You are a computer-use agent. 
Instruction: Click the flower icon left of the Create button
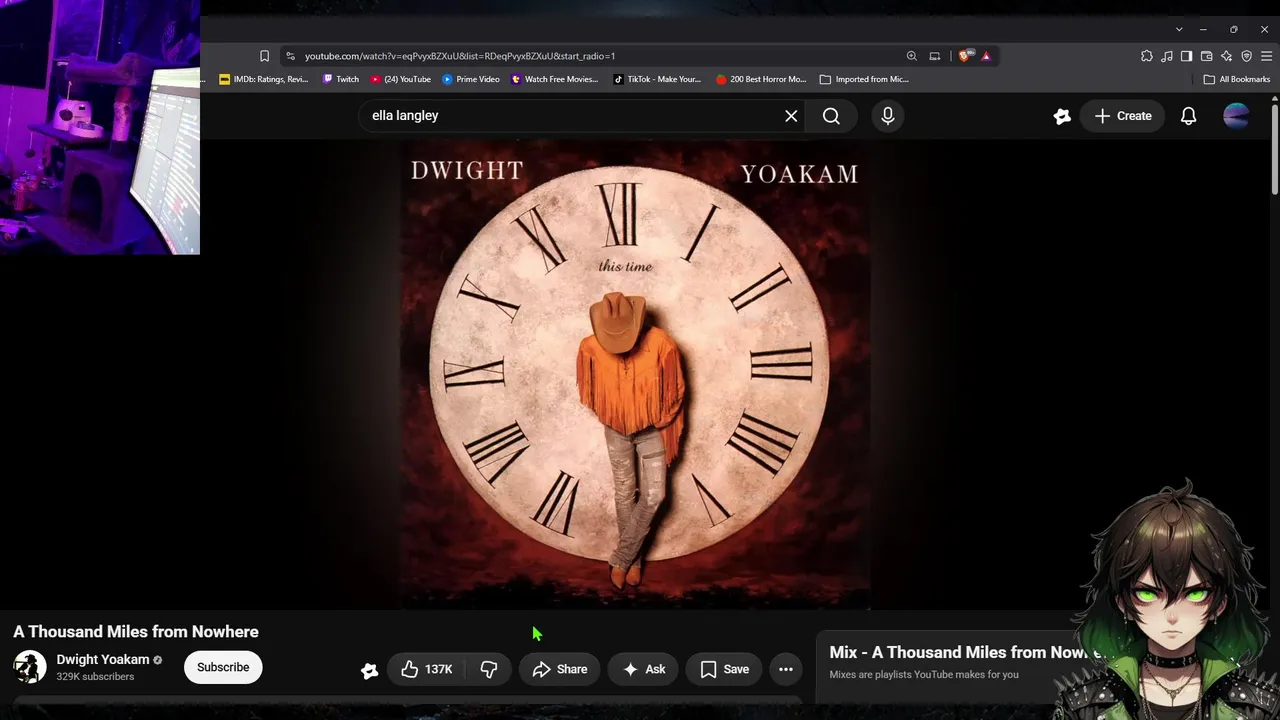[1062, 116]
